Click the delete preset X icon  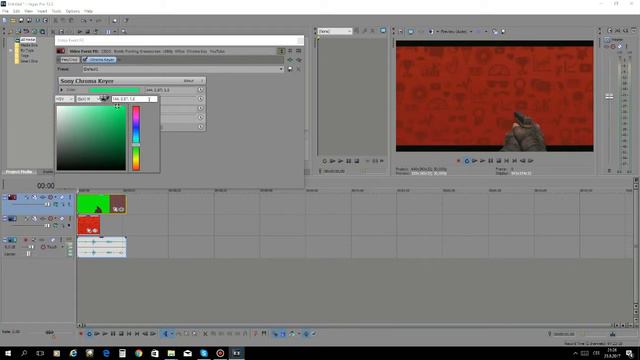tap(298, 69)
